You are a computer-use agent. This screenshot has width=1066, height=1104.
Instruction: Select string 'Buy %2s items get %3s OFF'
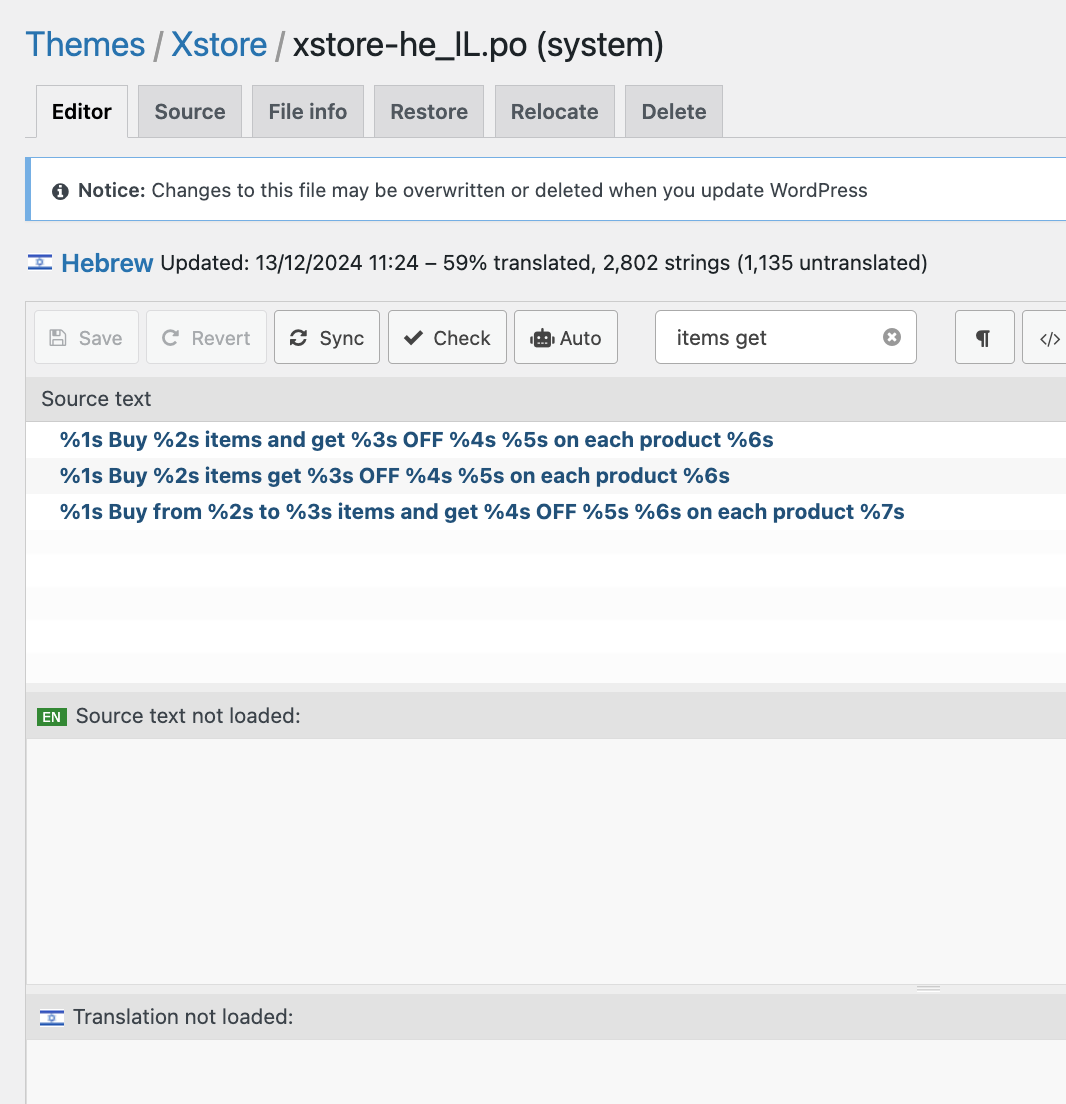546,476
